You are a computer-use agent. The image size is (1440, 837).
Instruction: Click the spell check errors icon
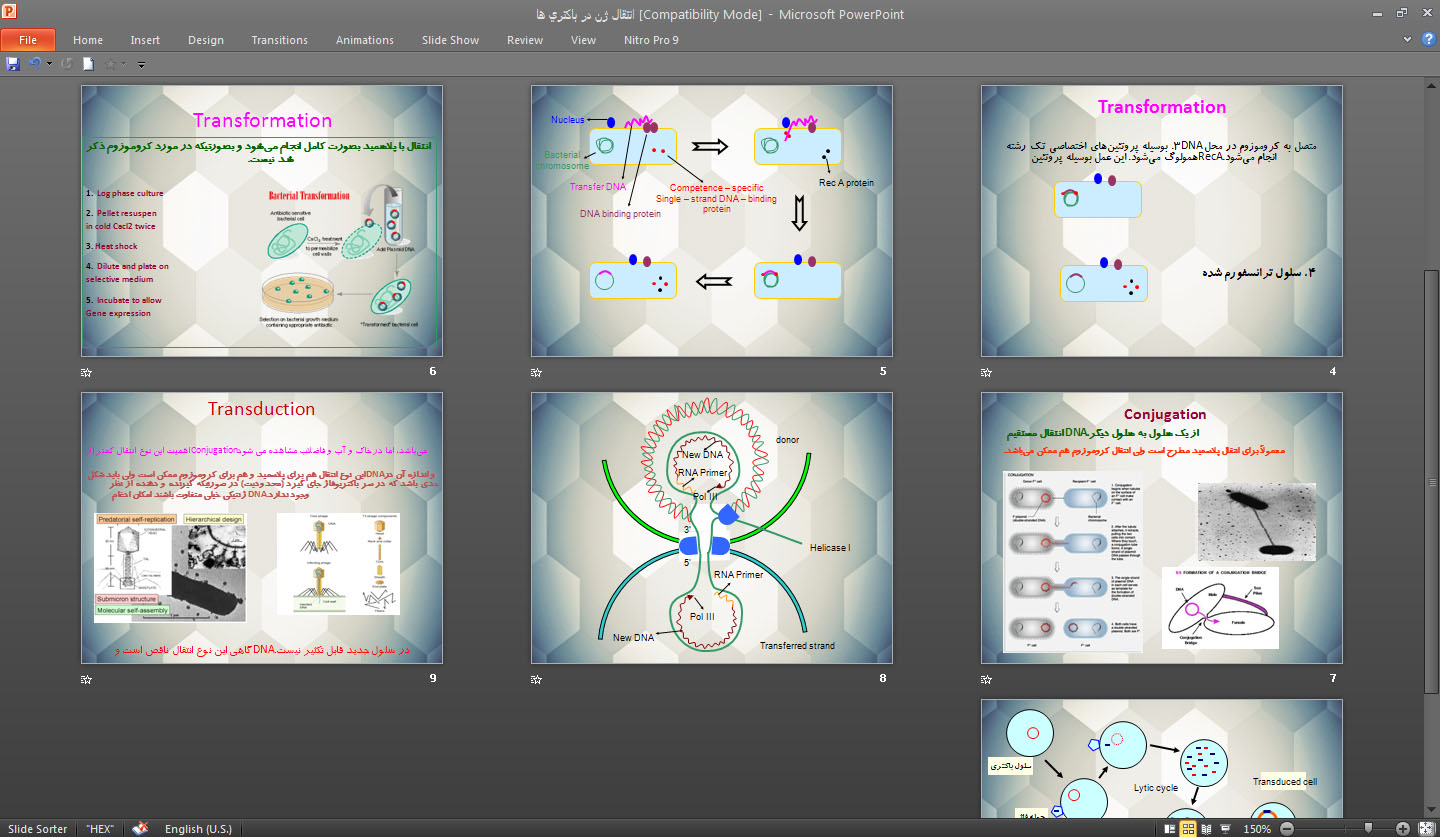coord(141,828)
